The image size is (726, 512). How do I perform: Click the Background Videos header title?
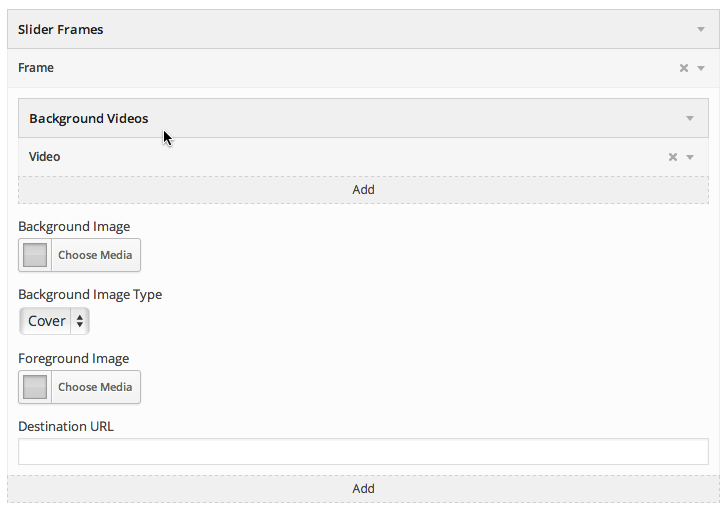[88, 119]
